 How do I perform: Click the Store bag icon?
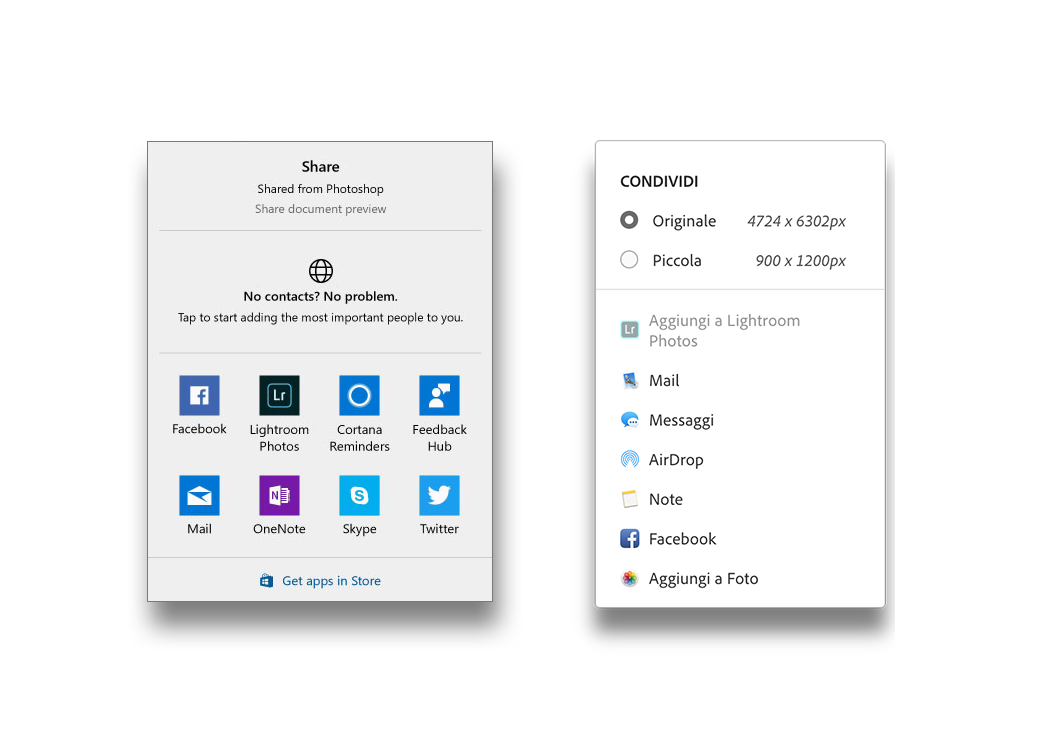(x=266, y=581)
